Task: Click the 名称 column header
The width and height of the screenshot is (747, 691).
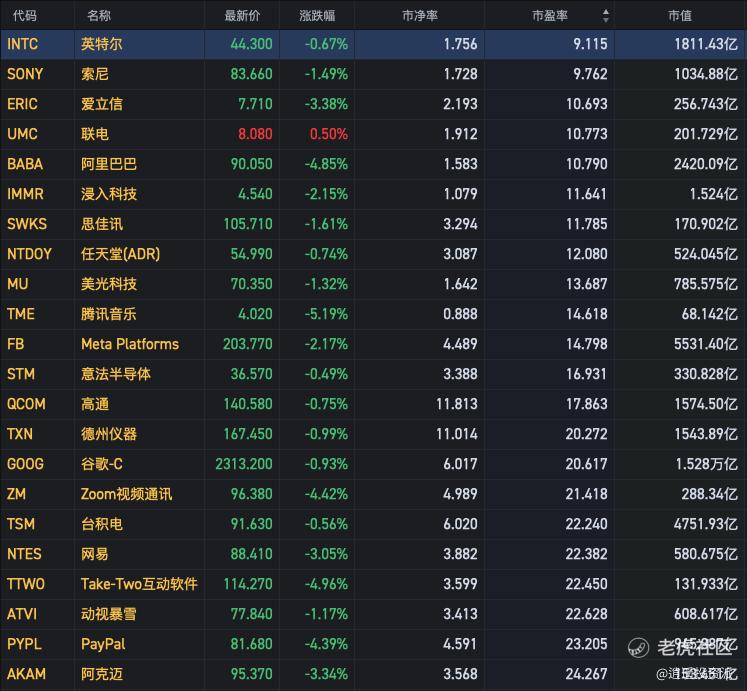Action: coord(99,16)
